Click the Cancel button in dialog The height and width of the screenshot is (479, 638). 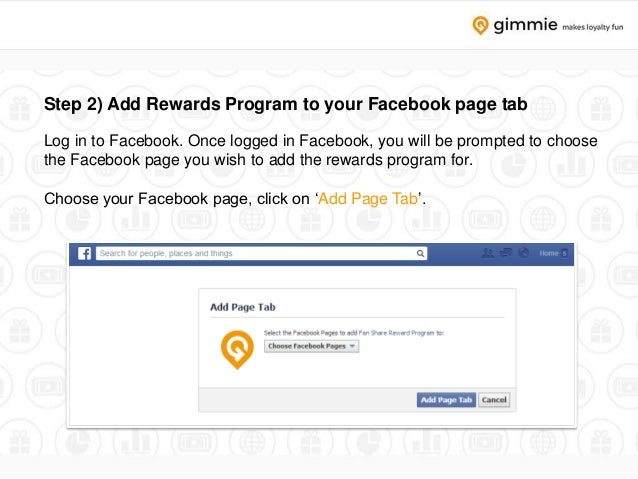tap(494, 400)
